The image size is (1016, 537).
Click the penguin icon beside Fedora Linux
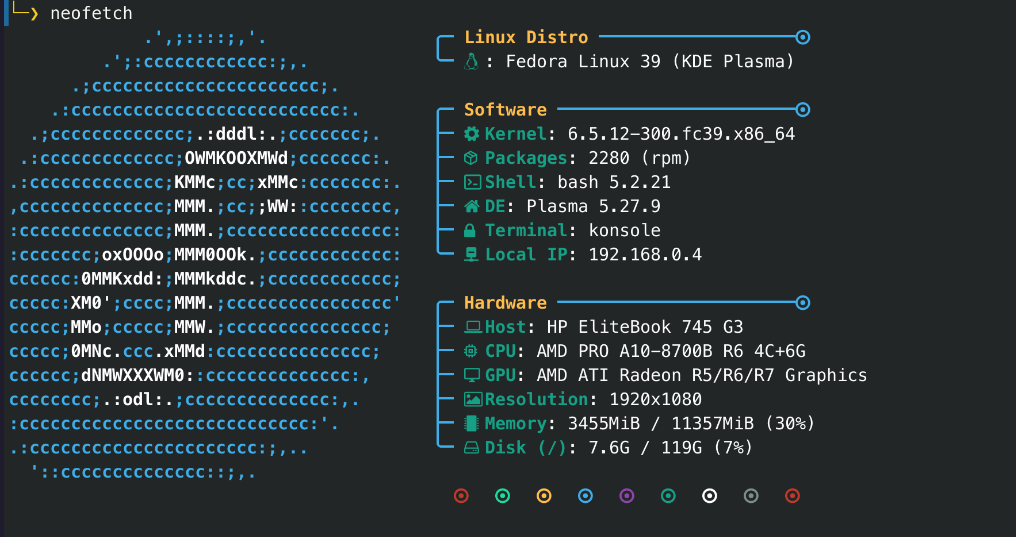tap(472, 62)
